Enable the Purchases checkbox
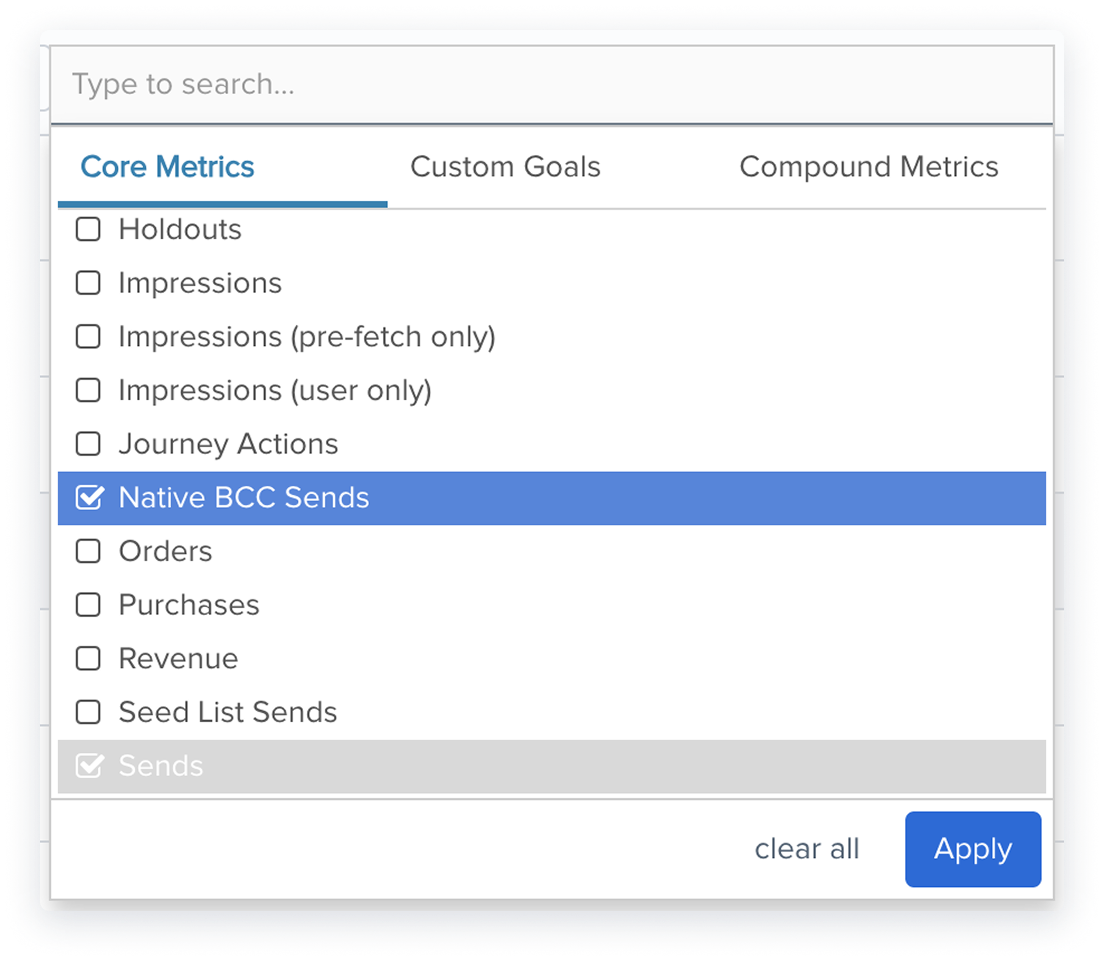 (x=88, y=605)
